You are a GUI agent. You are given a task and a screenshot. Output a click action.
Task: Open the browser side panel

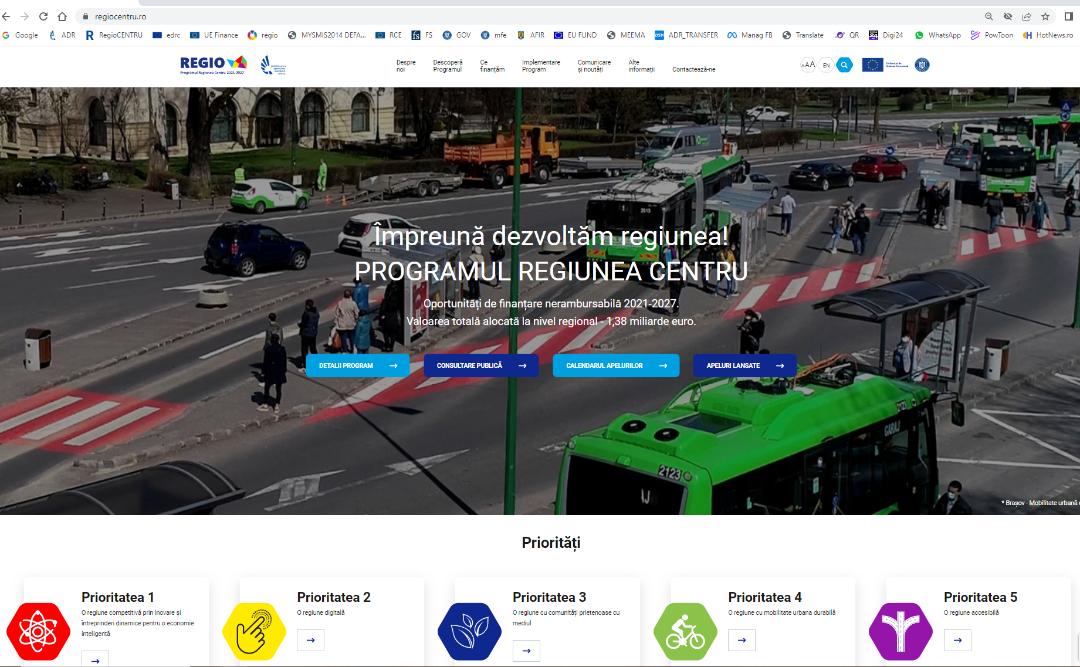pyautogui.click(x=1068, y=16)
